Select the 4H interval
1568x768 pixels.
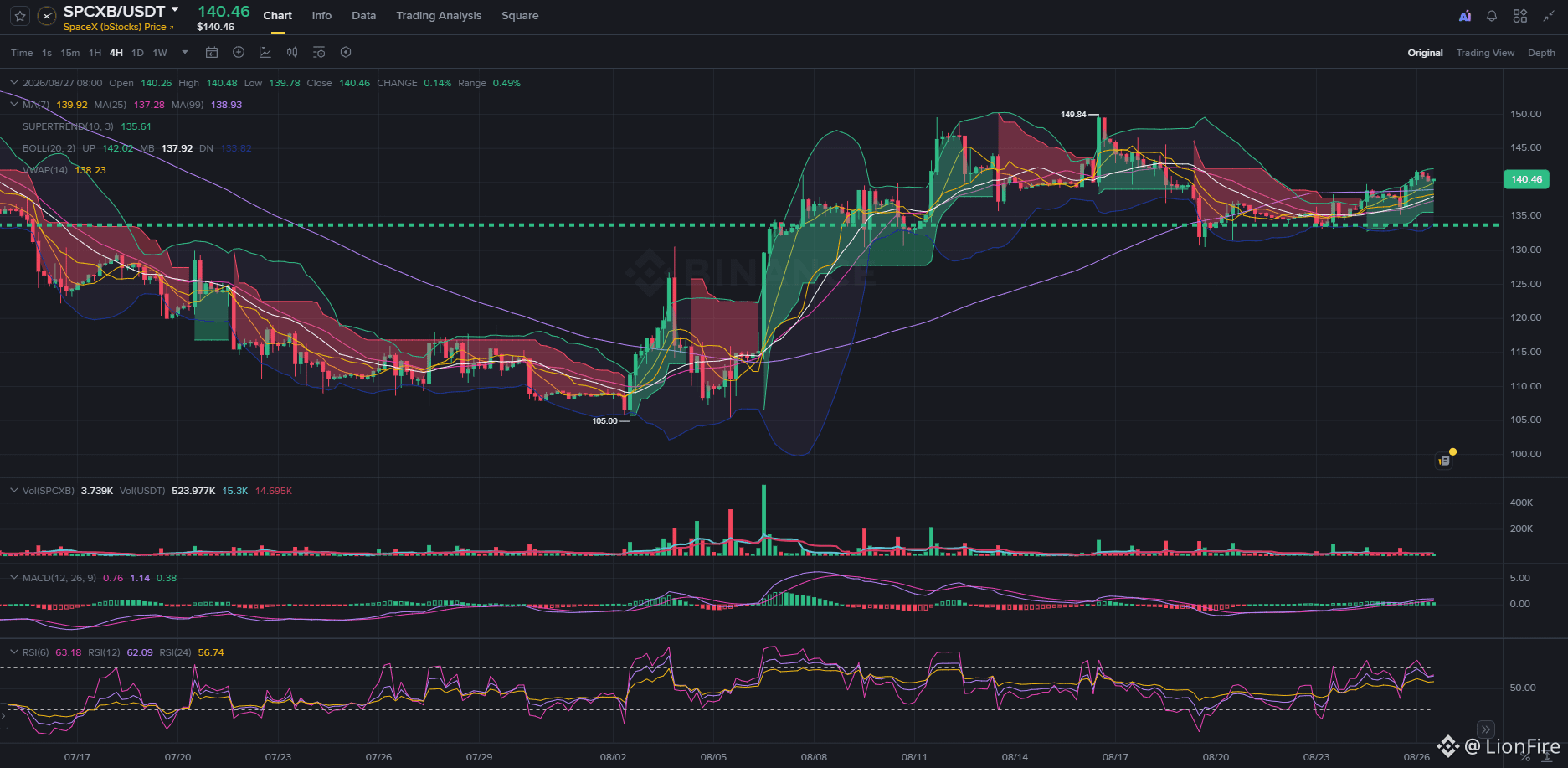[116, 53]
